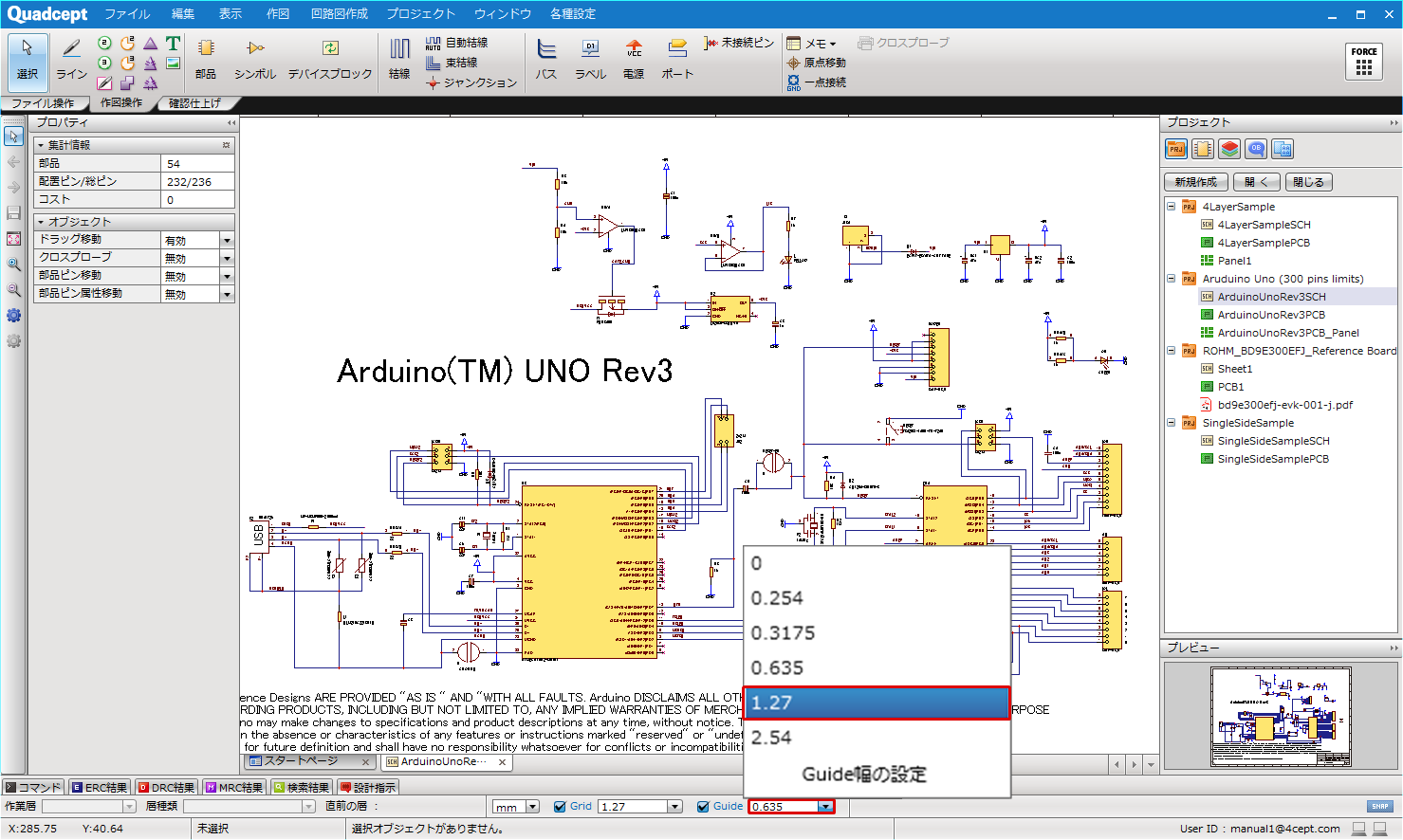Screen dimensions: 1403x840
Task: Click the 開く button in project panel
Action: point(1256,182)
